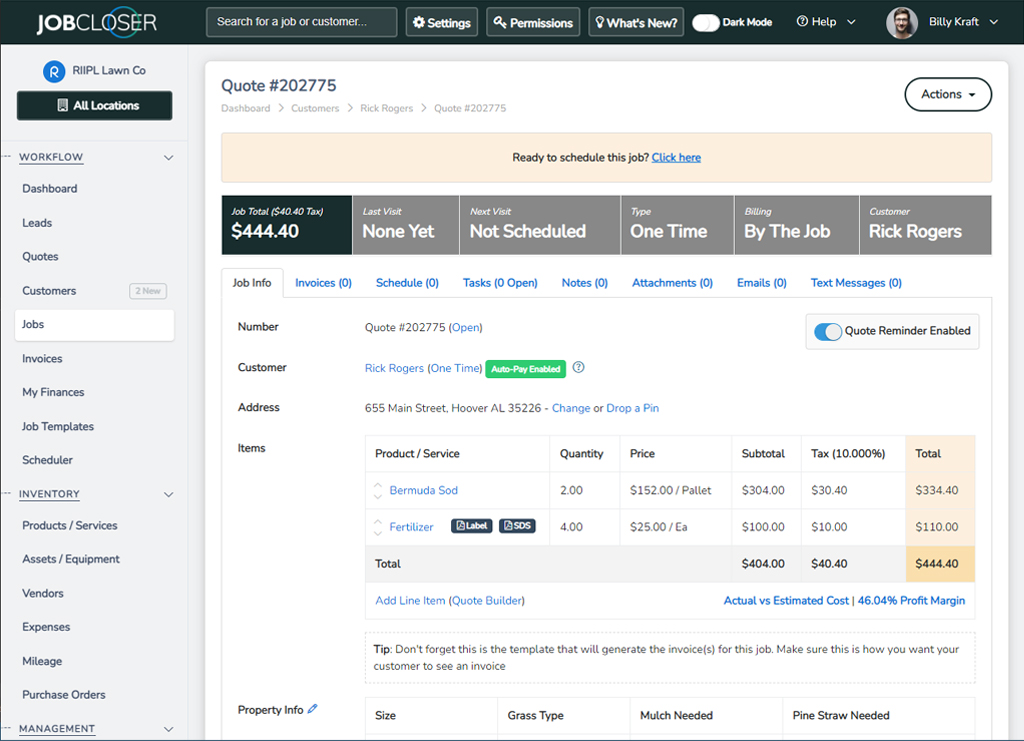
Task: Collapse the Workflow sidebar section
Action: (x=168, y=158)
